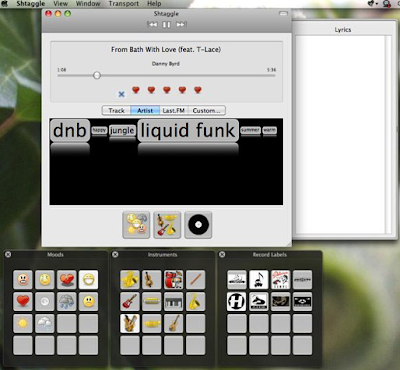Tag track with wooden flute instrument
The width and height of the screenshot is (400, 370).
pos(196,279)
